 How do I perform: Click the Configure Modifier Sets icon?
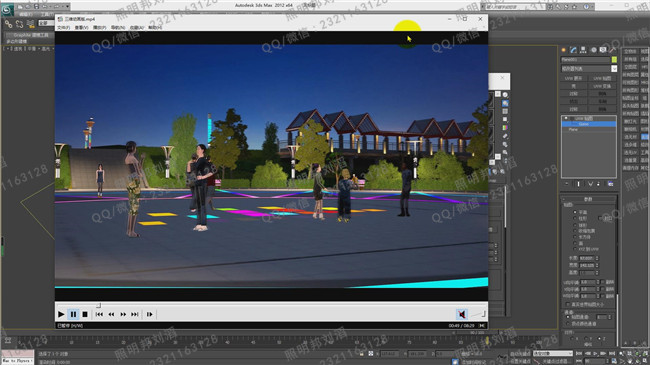[611, 184]
